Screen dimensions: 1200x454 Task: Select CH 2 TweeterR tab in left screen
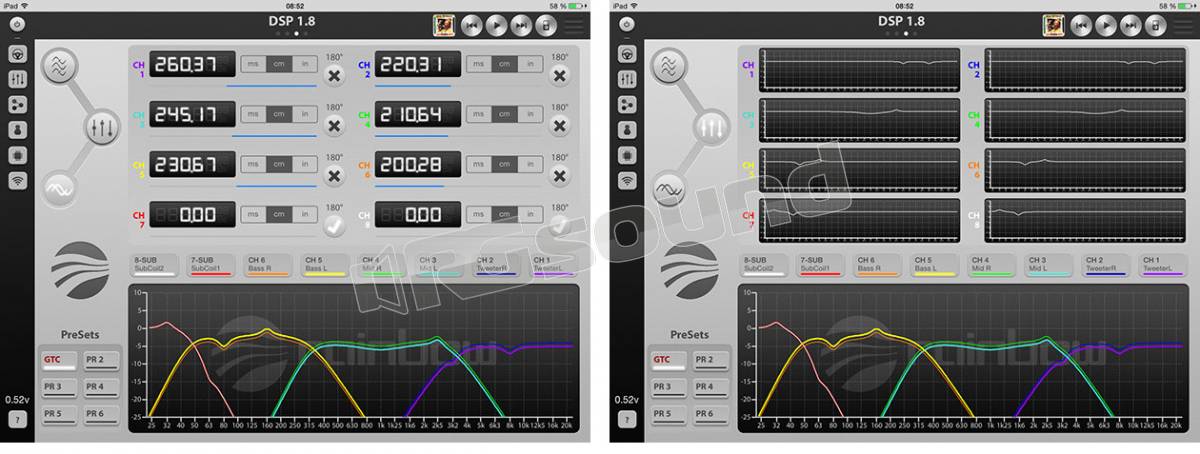tap(496, 265)
